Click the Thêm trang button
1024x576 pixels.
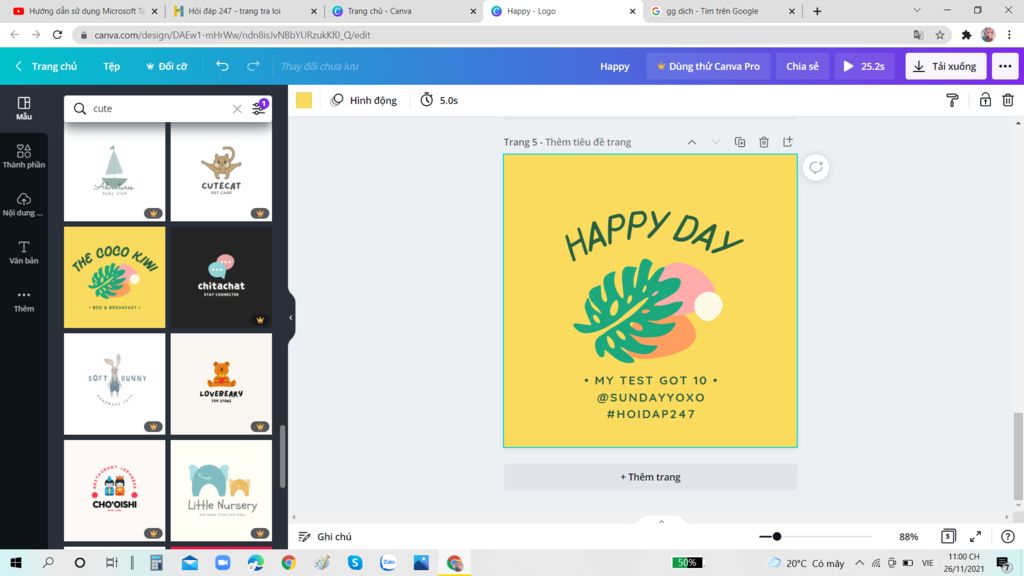tap(650, 477)
